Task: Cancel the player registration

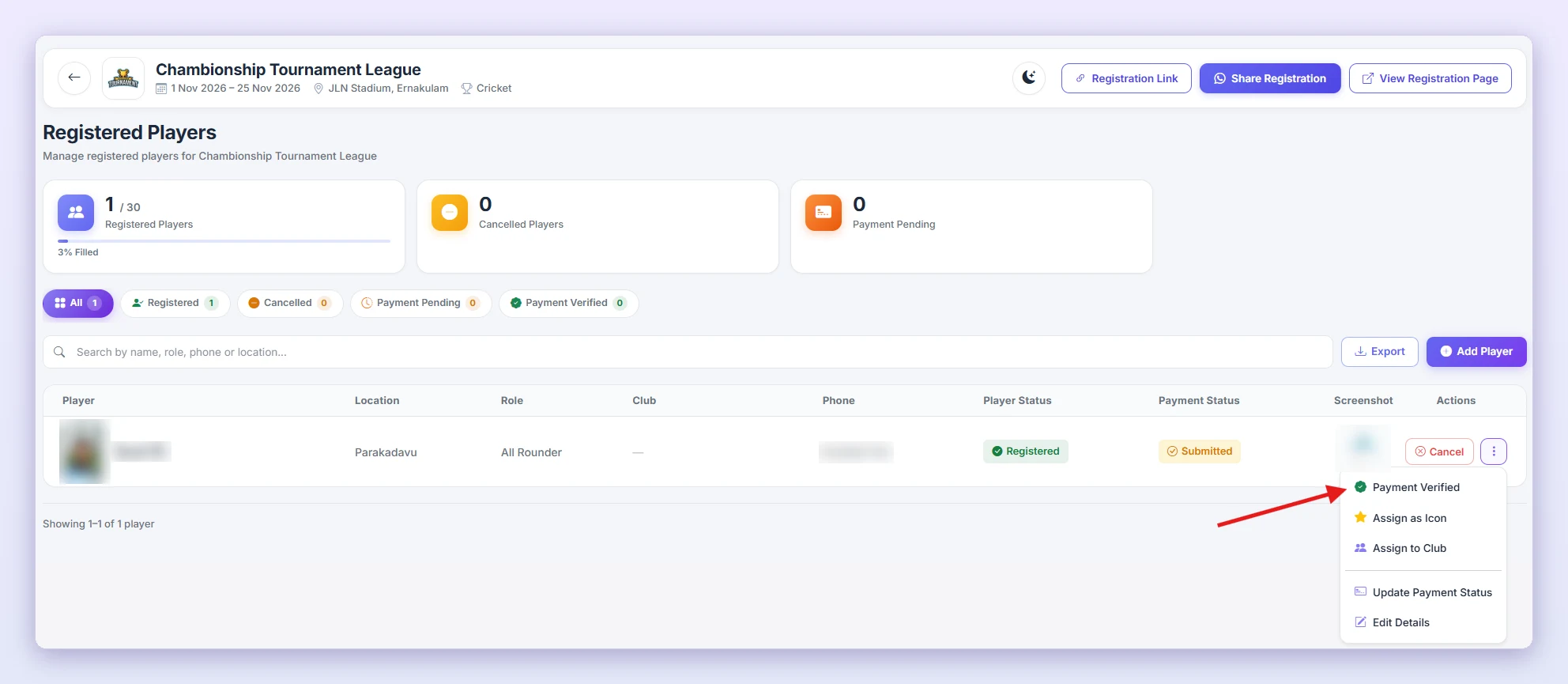Action: tap(1439, 452)
